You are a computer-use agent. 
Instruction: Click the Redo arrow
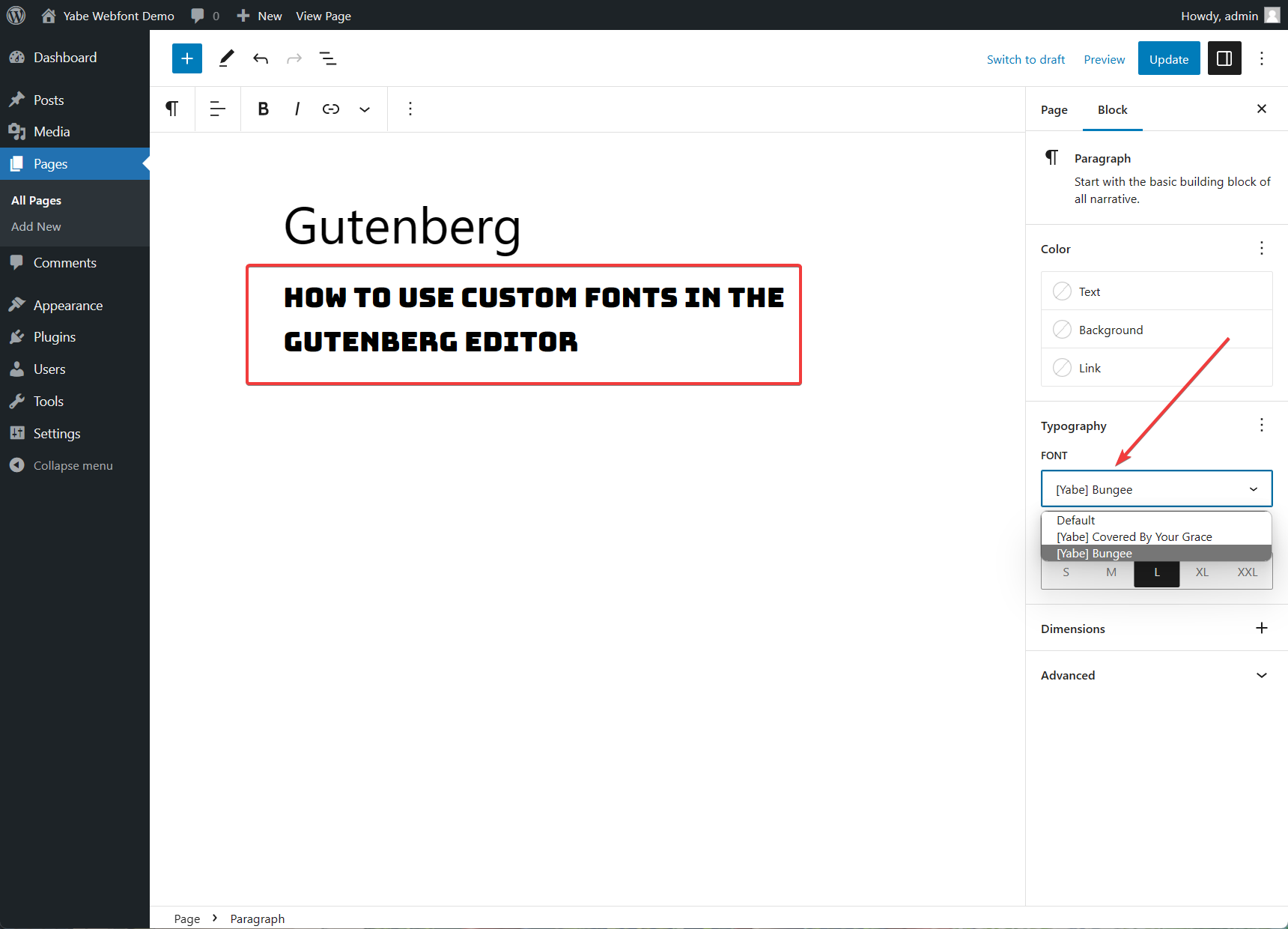pos(294,58)
